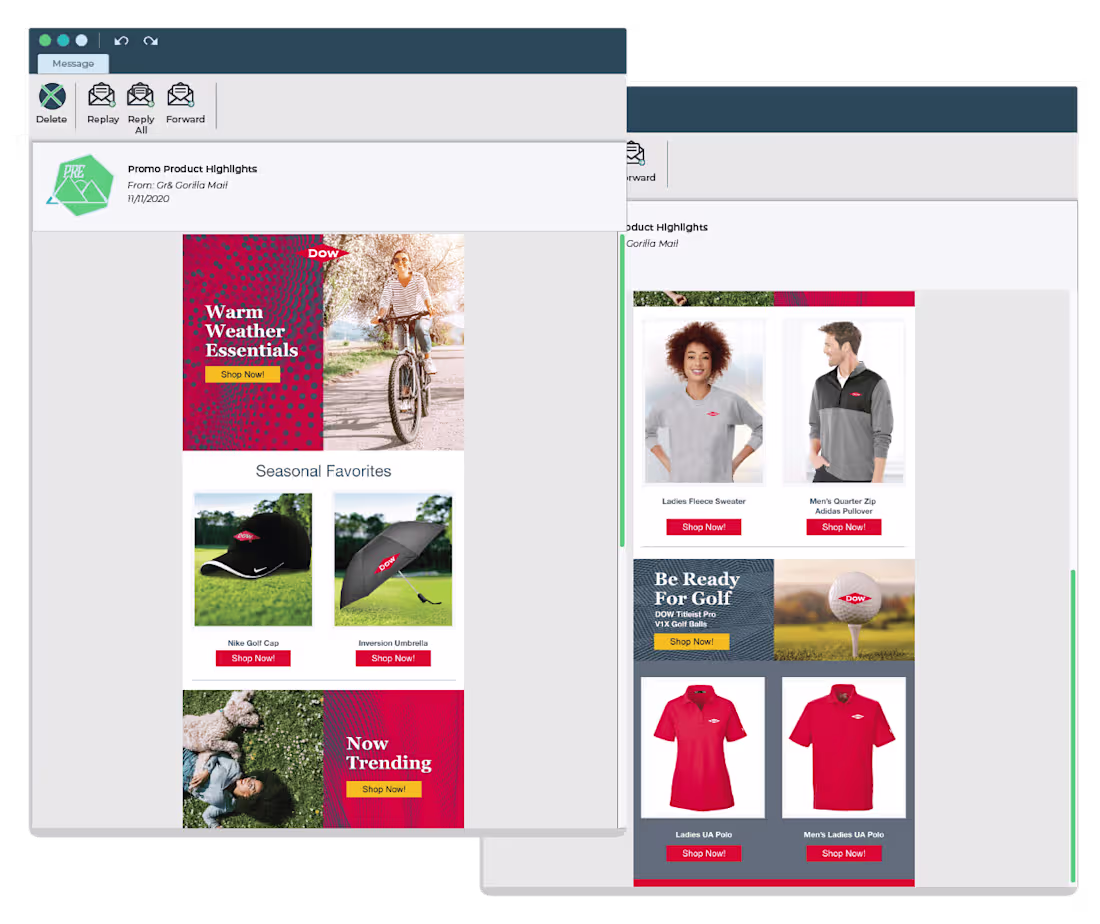The width and height of the screenshot is (1100, 924).
Task: Click Shop Now under Ladies UA Polo
Action: pyautogui.click(x=703, y=853)
